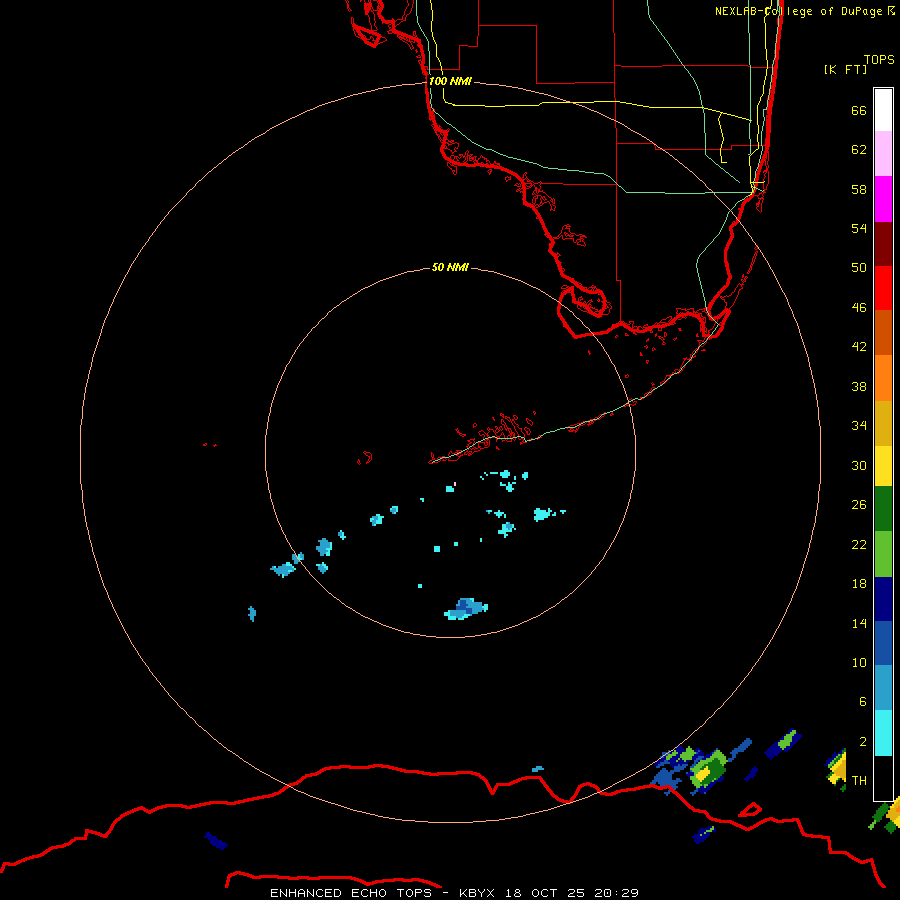Image resolution: width=900 pixels, height=900 pixels.
Task: Click the "NEXLAB-College of DuPage" credit text
Action: [x=800, y=11]
